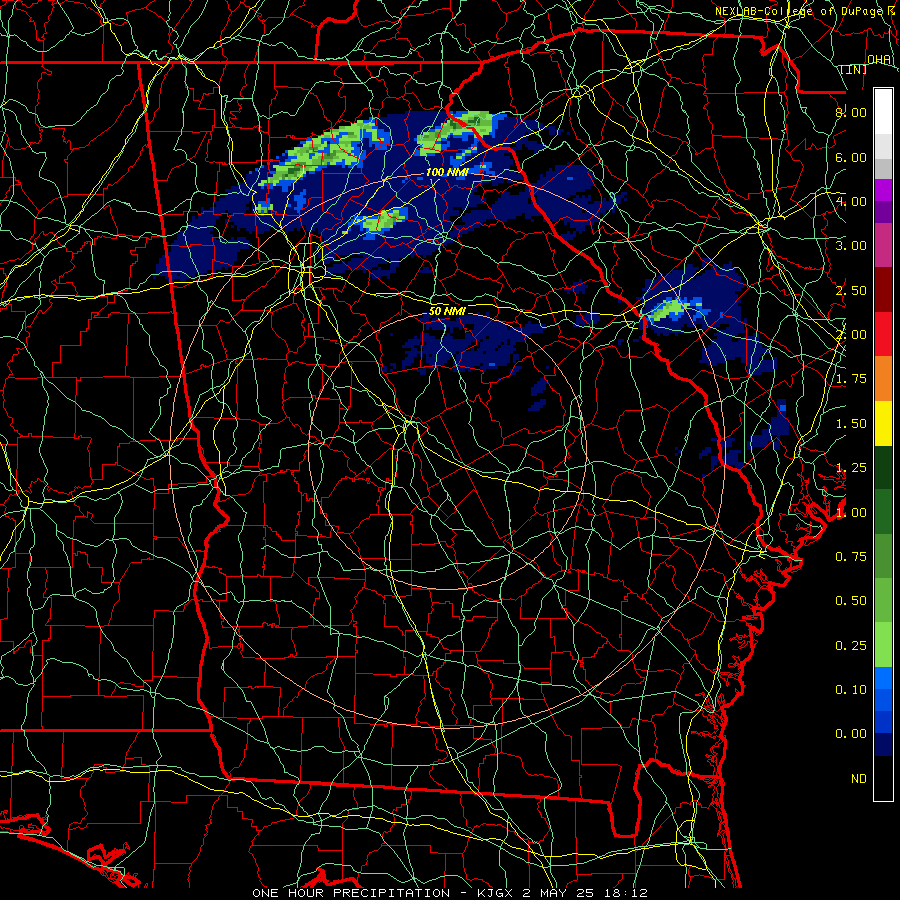Click the 0.75 legend value

pyautogui.click(x=851, y=556)
